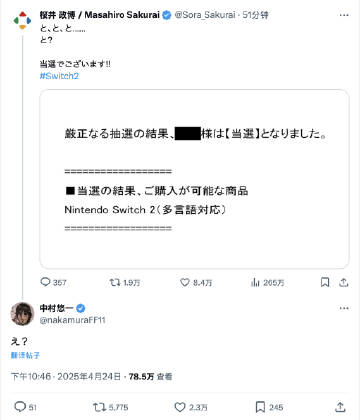
Task: Reply to 中村悠一's tweet
Action: [x=20, y=407]
